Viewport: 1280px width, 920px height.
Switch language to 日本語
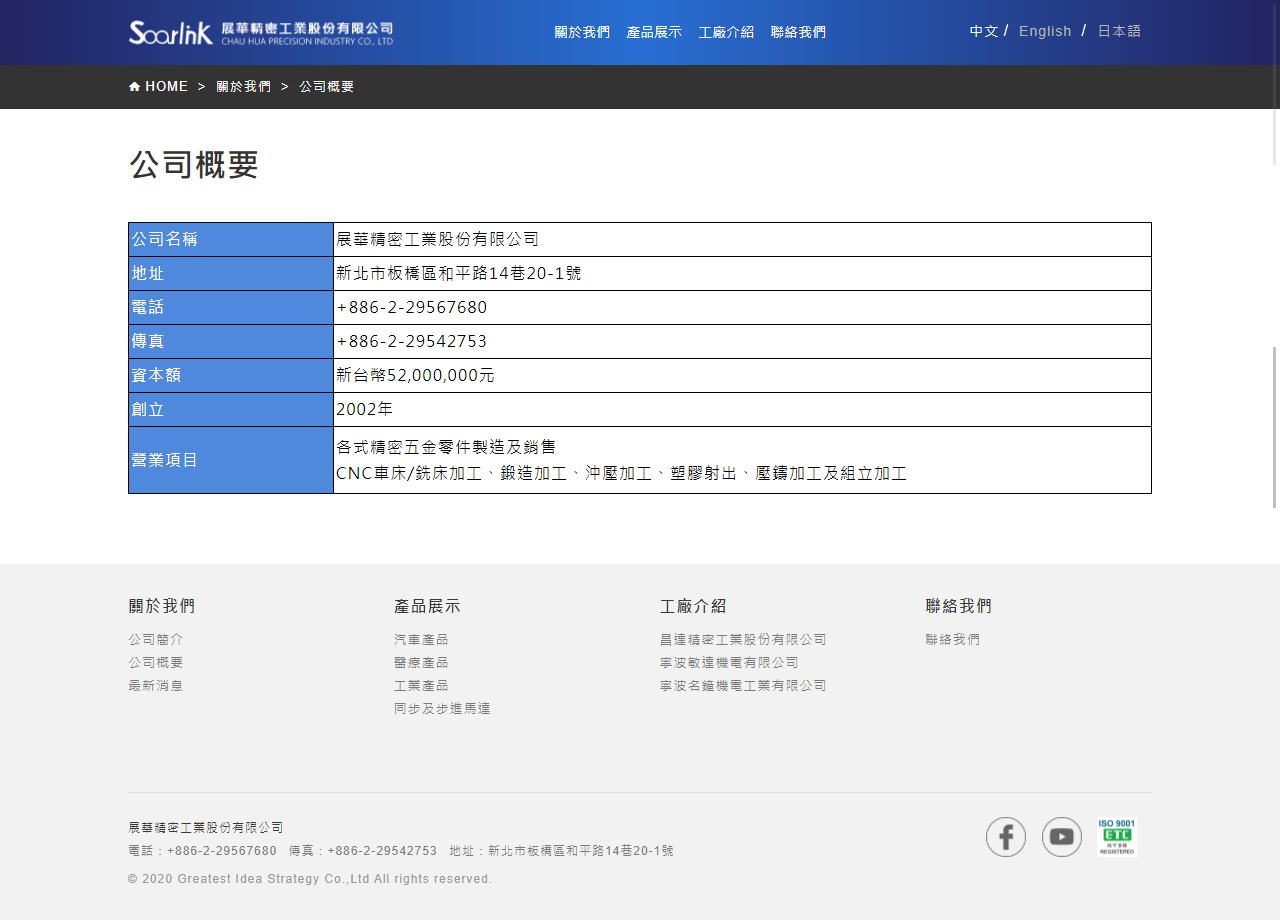1119,31
